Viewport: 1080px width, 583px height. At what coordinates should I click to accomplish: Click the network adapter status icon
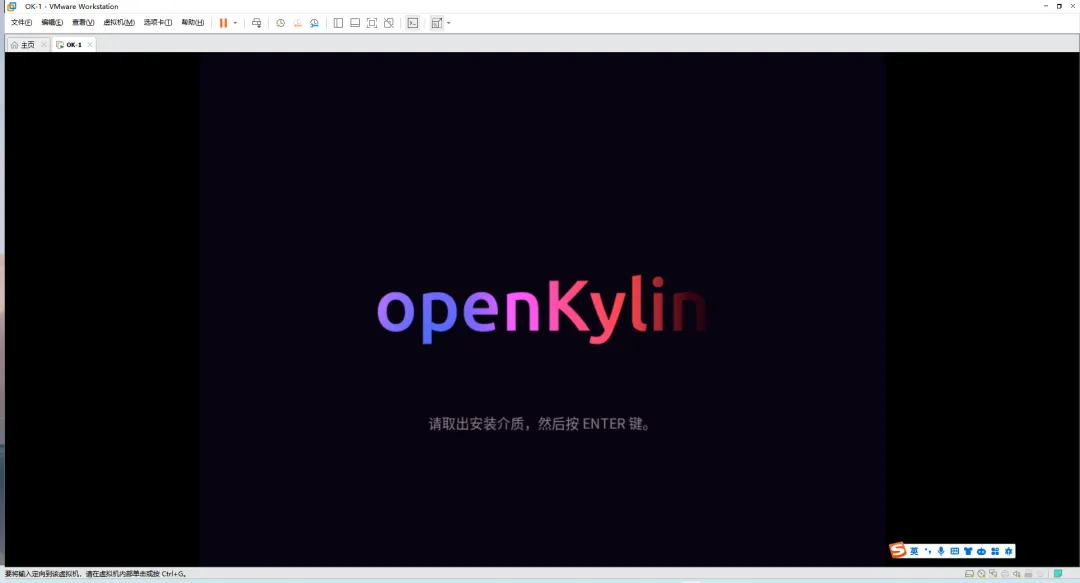tap(993, 574)
